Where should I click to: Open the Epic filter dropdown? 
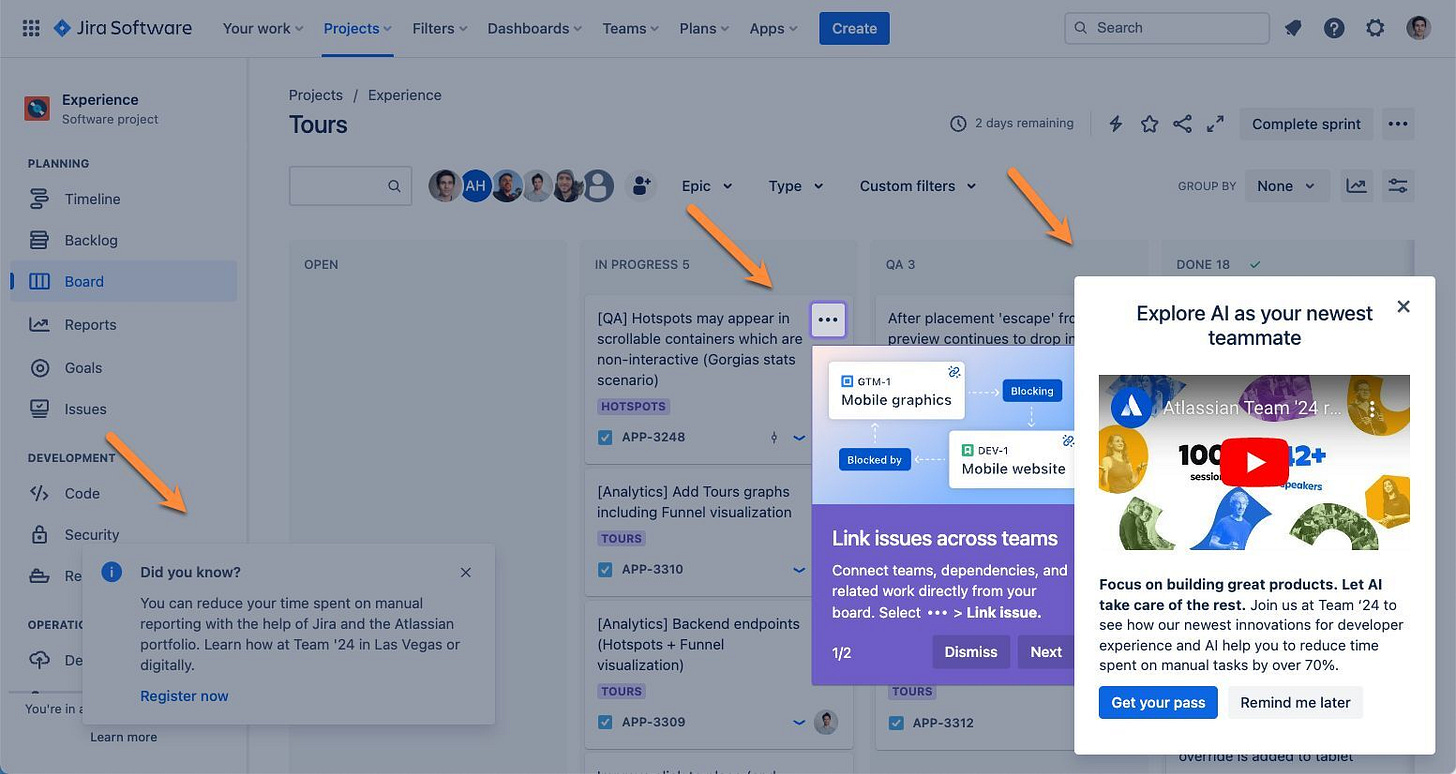point(707,186)
